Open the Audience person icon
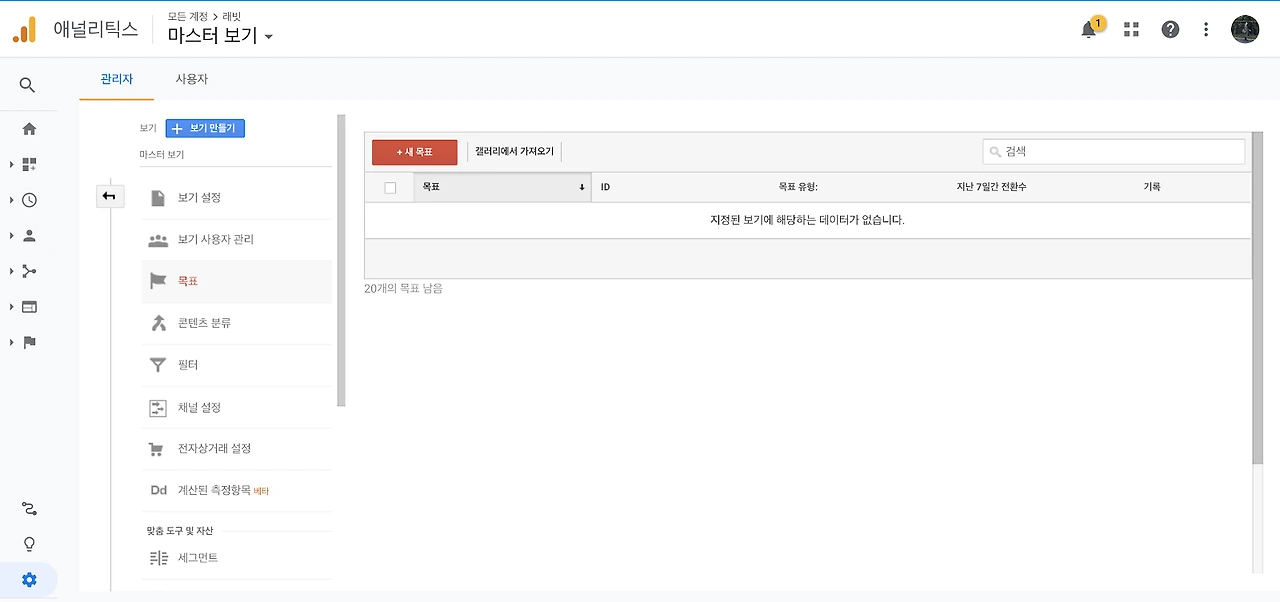Viewport: 1280px width, 602px height. pos(29,236)
